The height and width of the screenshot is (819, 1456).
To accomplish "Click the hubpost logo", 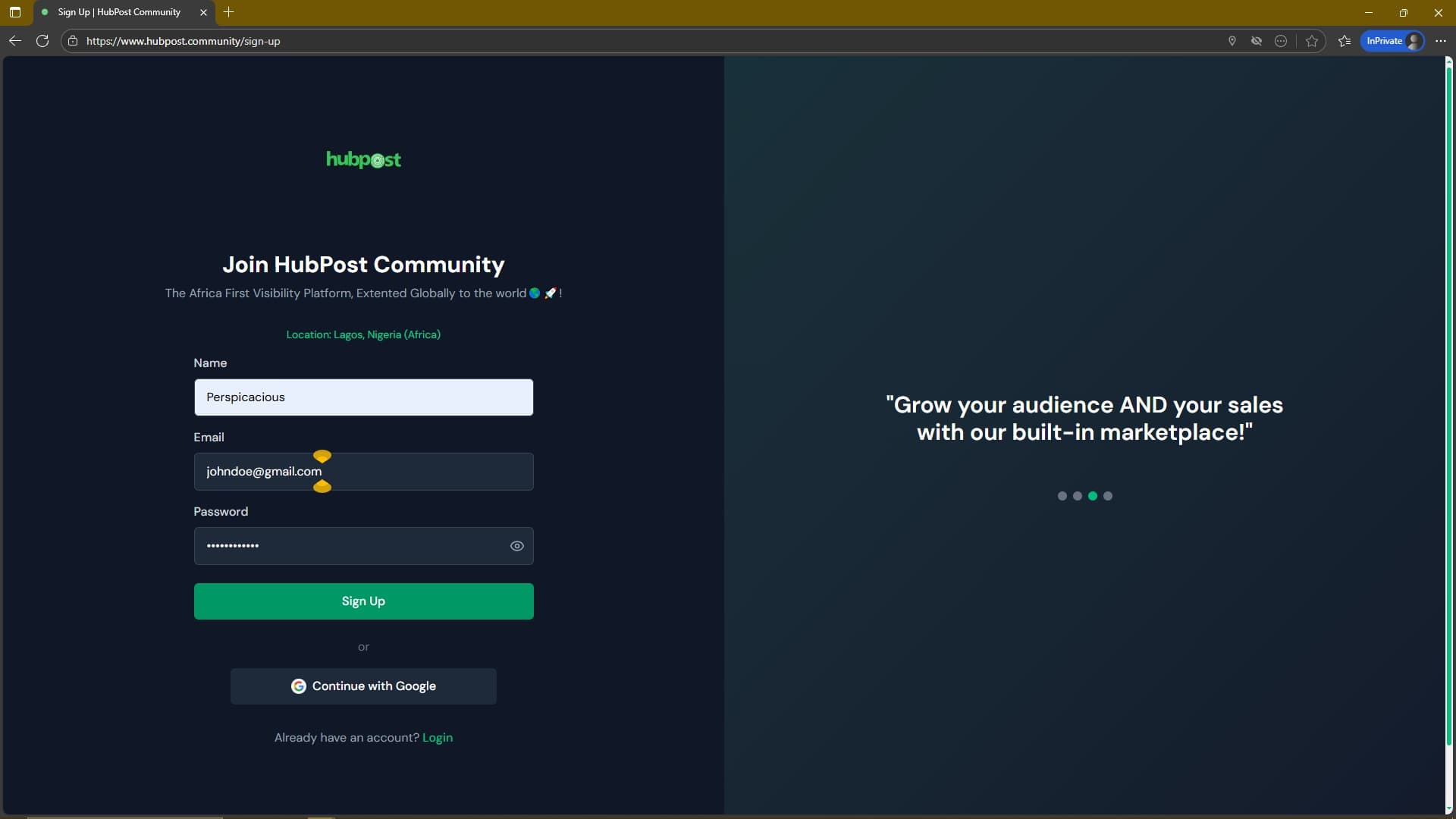I will tap(363, 159).
